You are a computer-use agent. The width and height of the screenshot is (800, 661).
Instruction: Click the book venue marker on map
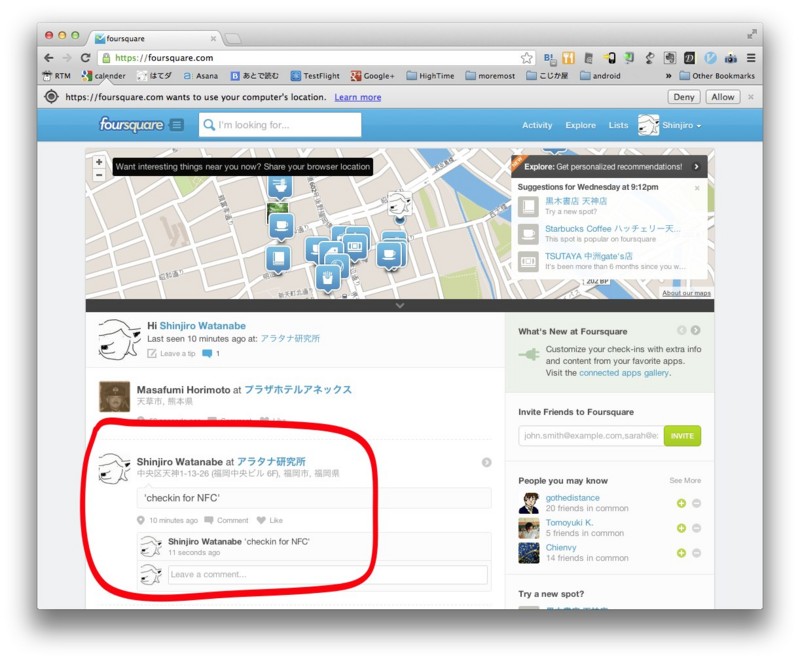[x=278, y=260]
